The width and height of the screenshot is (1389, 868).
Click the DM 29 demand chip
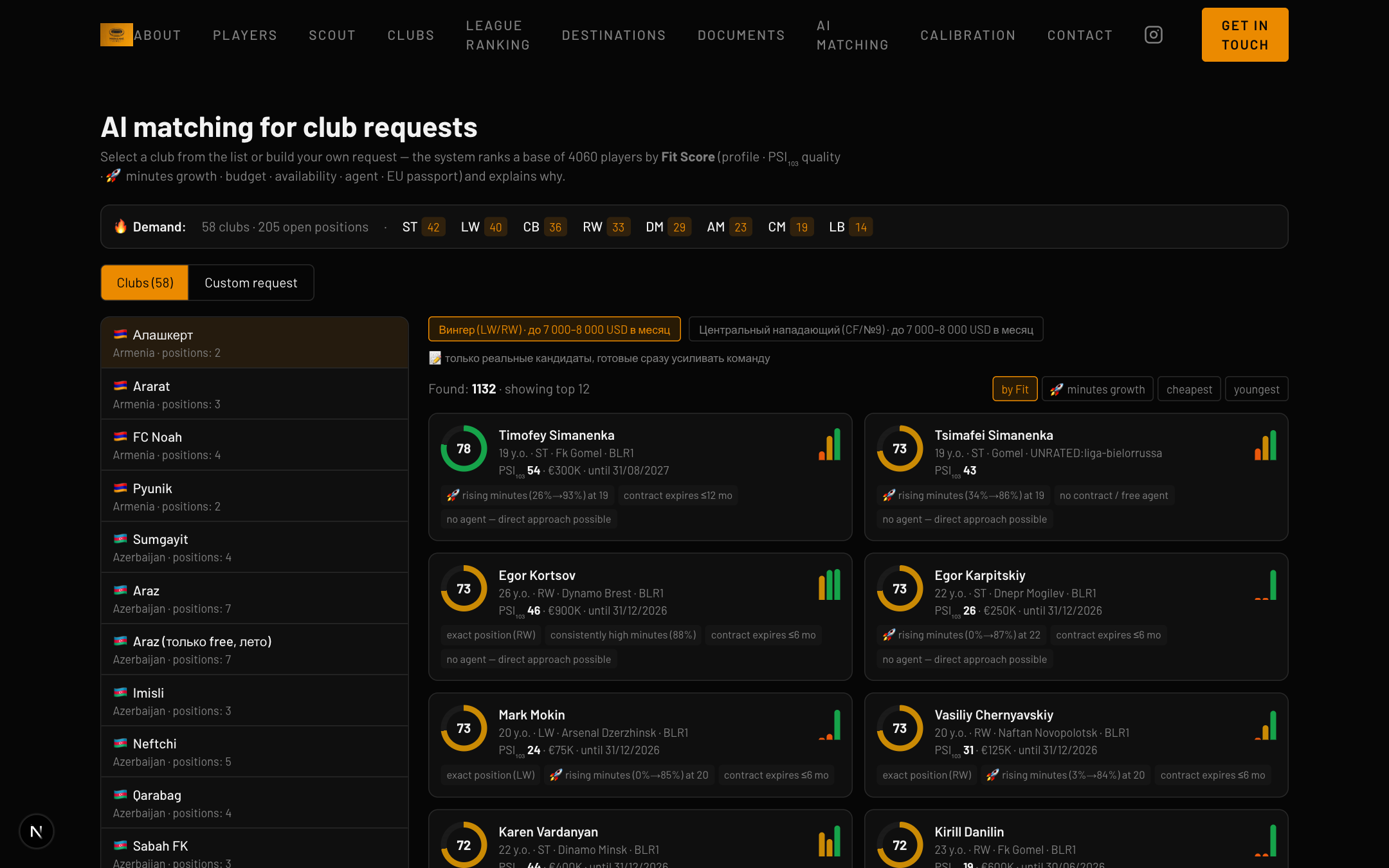[x=668, y=227]
